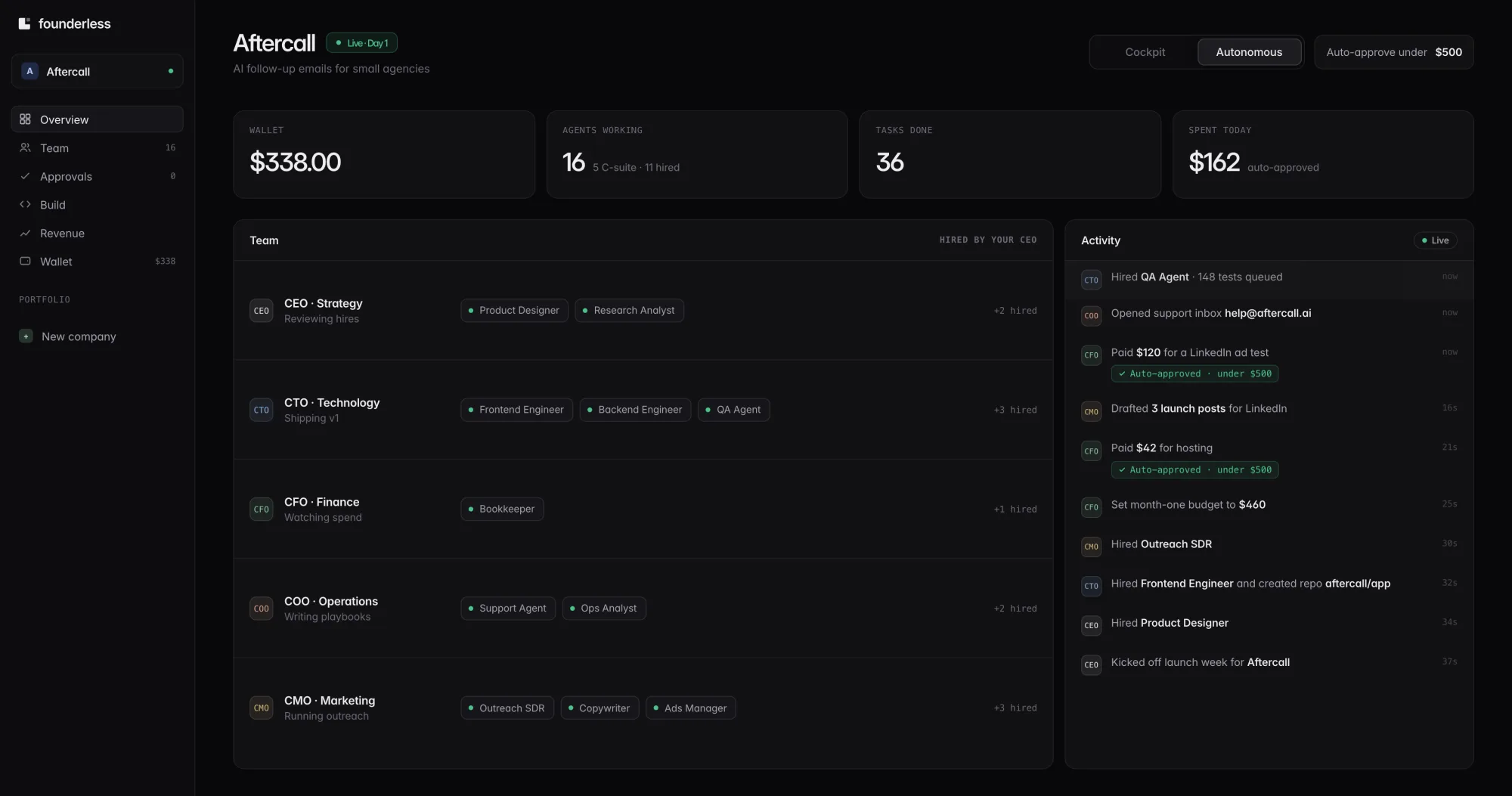1512x796 pixels.
Task: Switch to Cockpit mode
Action: coord(1145,52)
